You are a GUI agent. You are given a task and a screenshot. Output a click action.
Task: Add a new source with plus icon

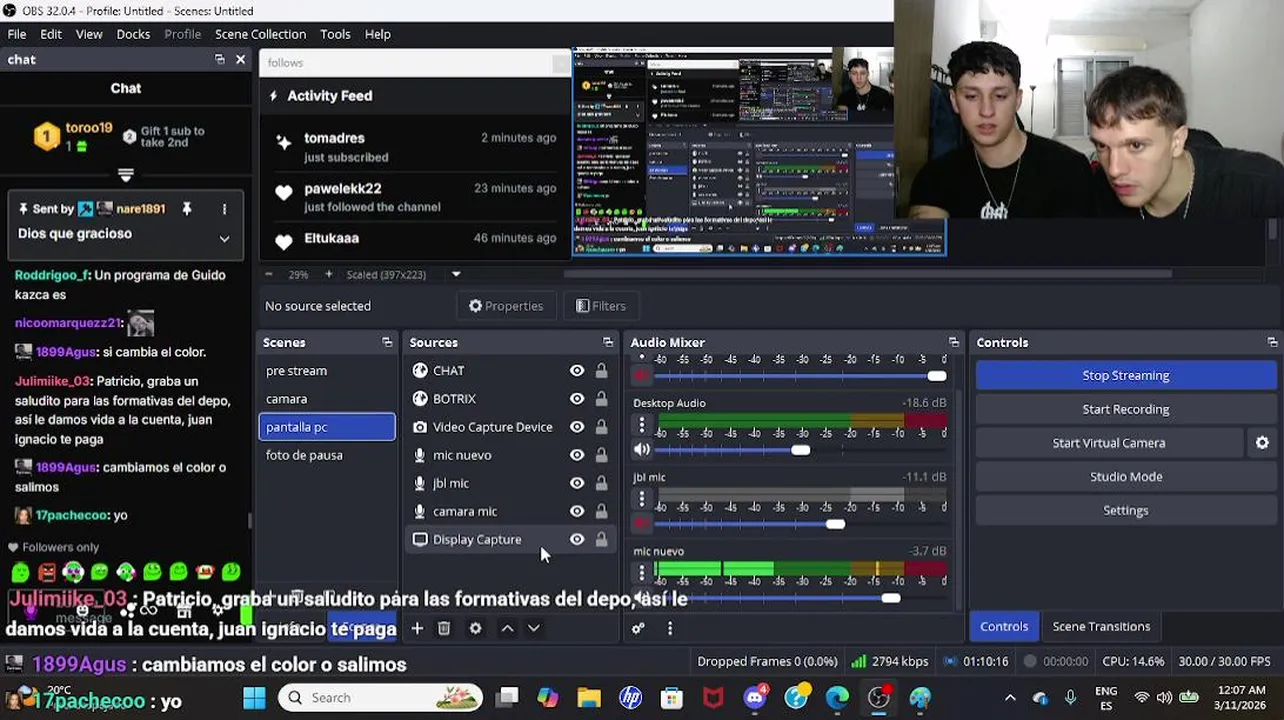[417, 628]
